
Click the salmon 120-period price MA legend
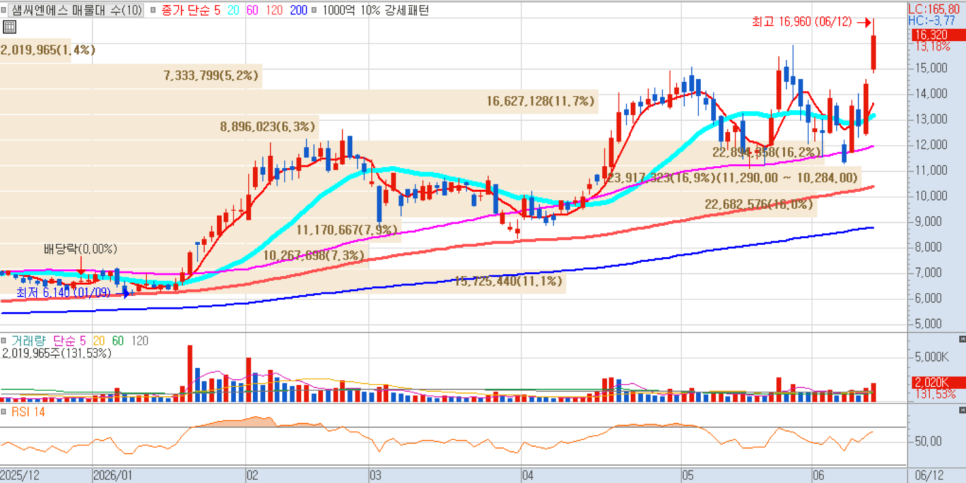coord(275,10)
